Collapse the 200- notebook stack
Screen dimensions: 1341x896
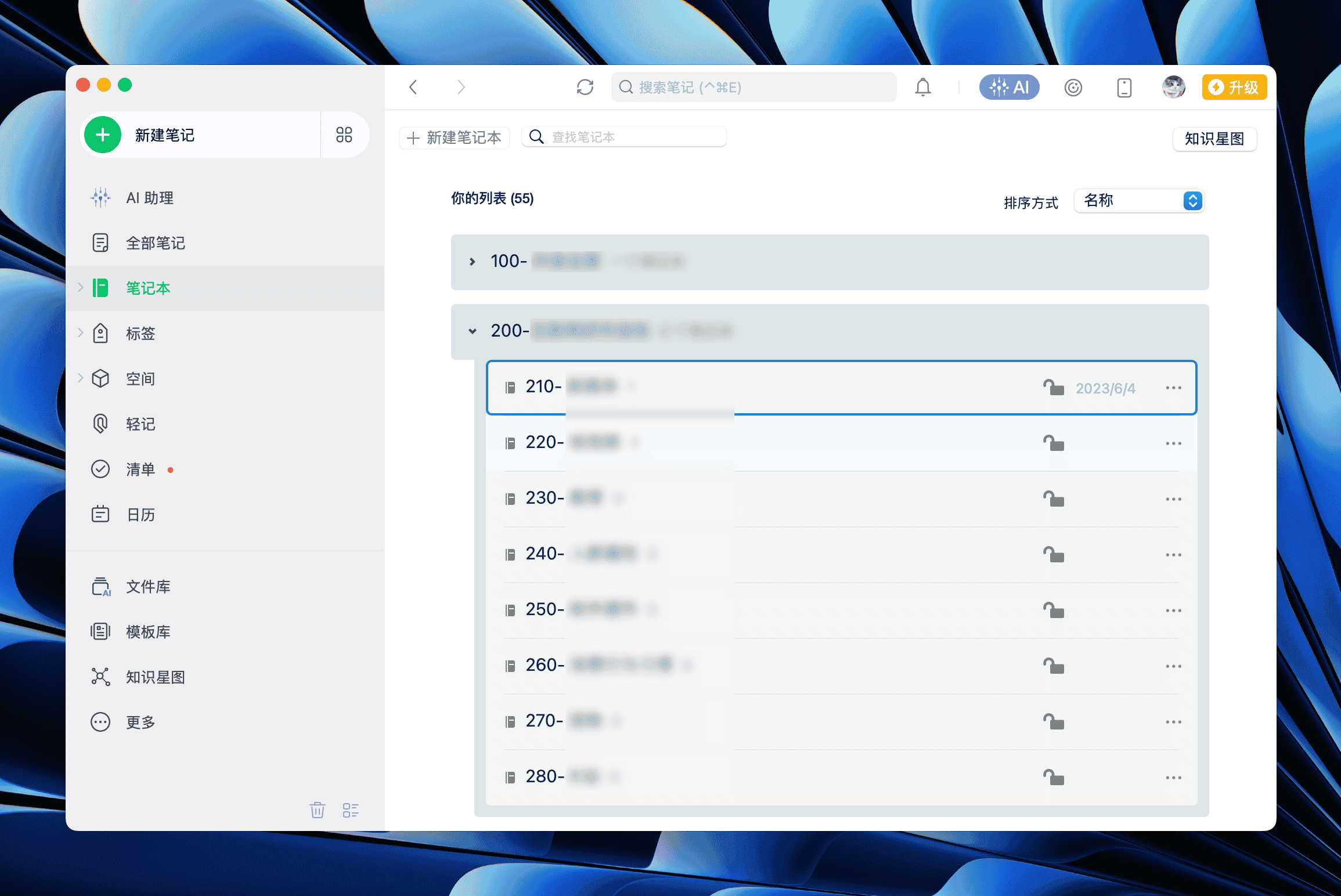coord(473,331)
